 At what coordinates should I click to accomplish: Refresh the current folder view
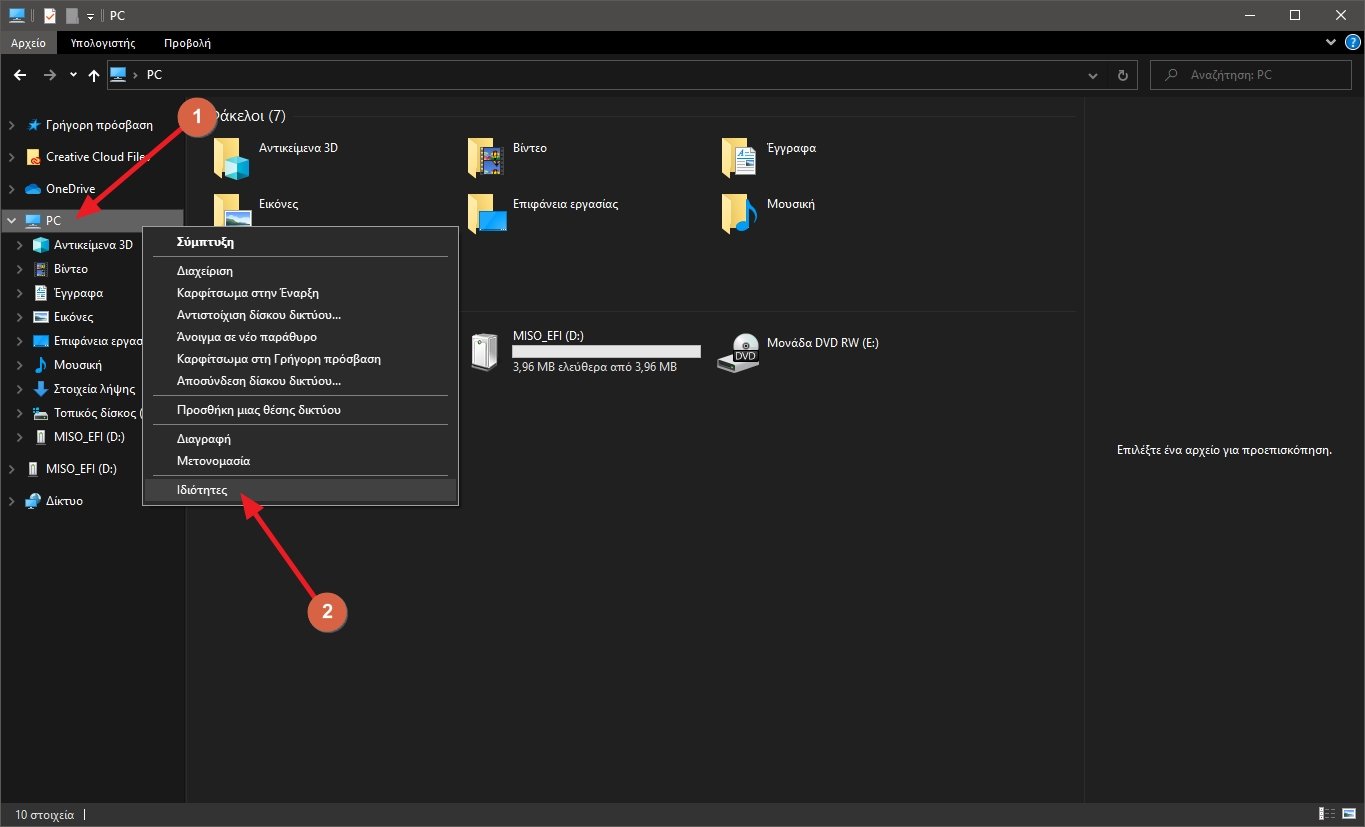tap(1123, 75)
